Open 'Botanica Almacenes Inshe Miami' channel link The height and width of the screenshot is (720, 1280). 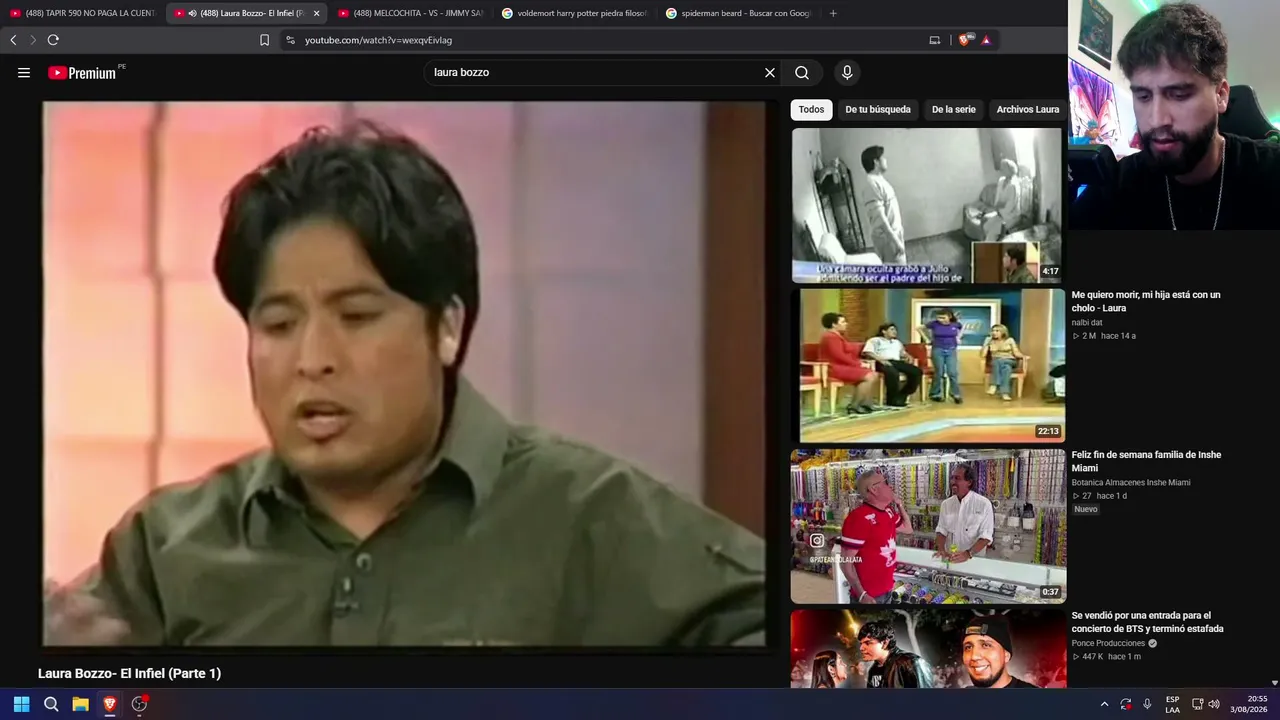(1131, 482)
